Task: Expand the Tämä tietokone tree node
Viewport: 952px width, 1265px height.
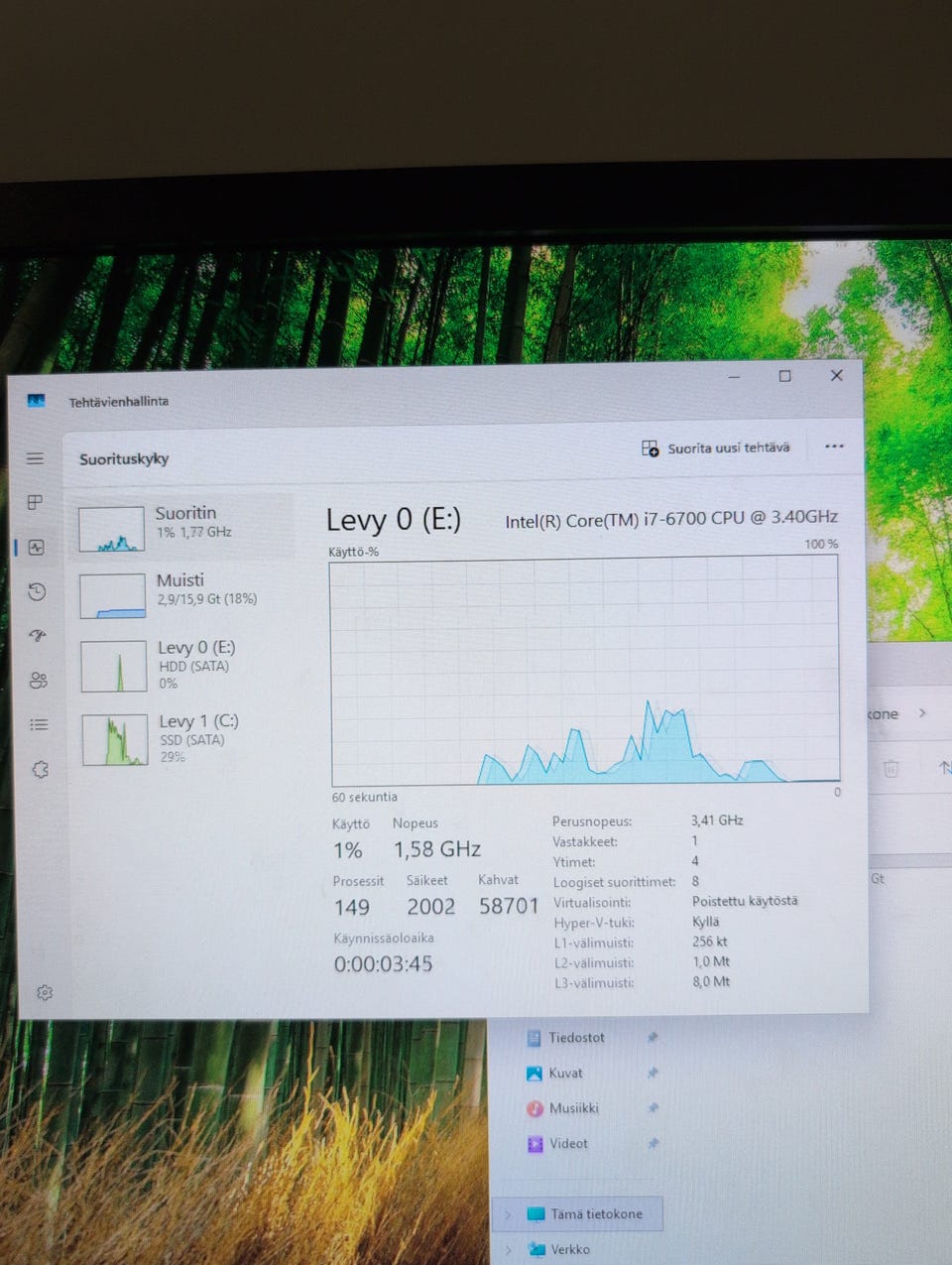Action: tap(508, 1213)
